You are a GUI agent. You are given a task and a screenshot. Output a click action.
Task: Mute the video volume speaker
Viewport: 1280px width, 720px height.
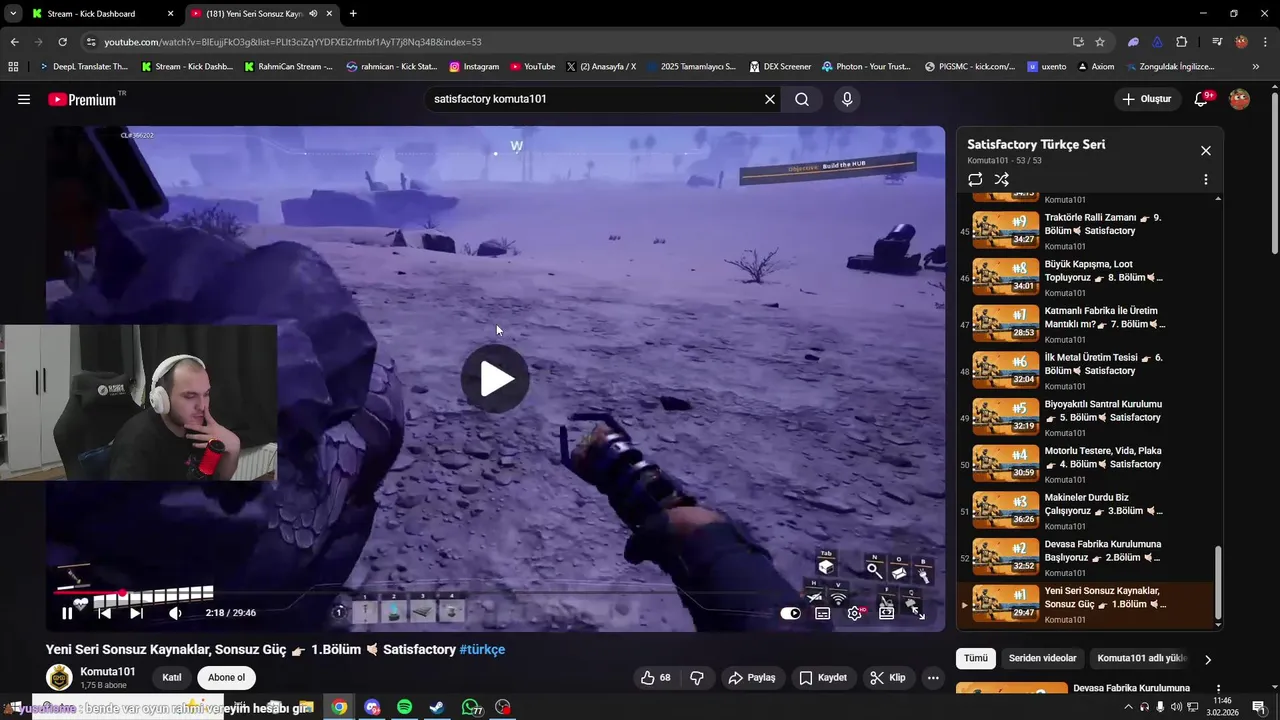coord(175,613)
